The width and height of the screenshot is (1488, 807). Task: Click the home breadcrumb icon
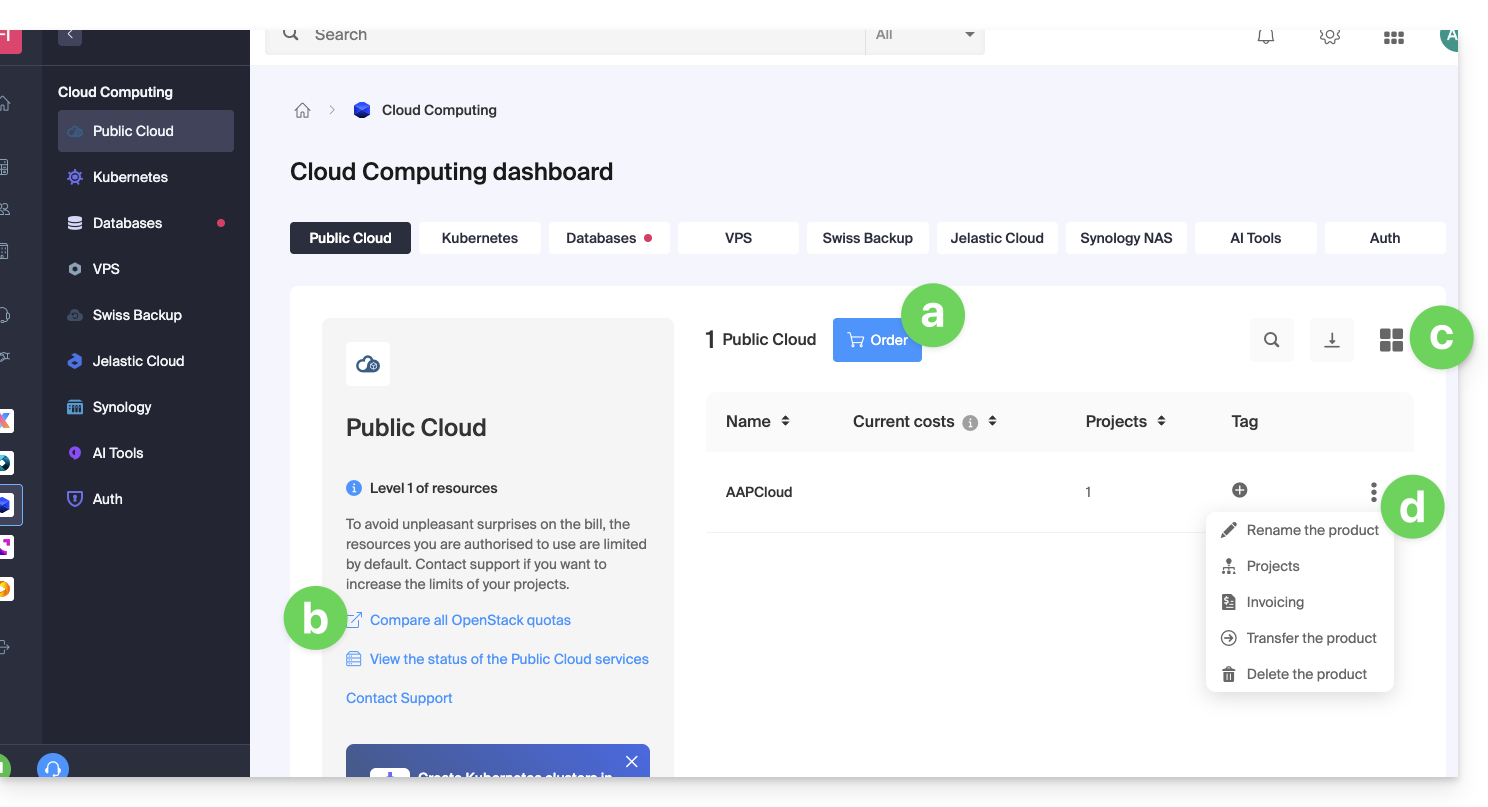click(x=302, y=110)
